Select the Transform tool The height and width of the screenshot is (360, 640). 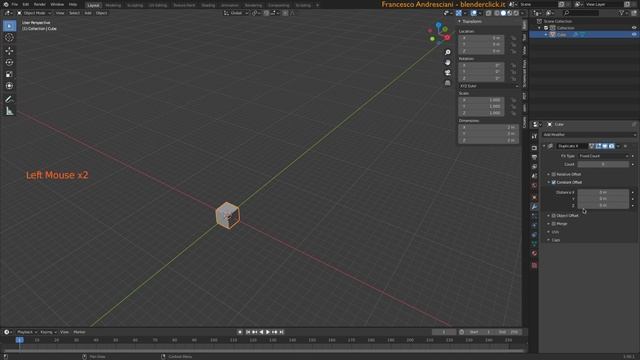(9, 86)
